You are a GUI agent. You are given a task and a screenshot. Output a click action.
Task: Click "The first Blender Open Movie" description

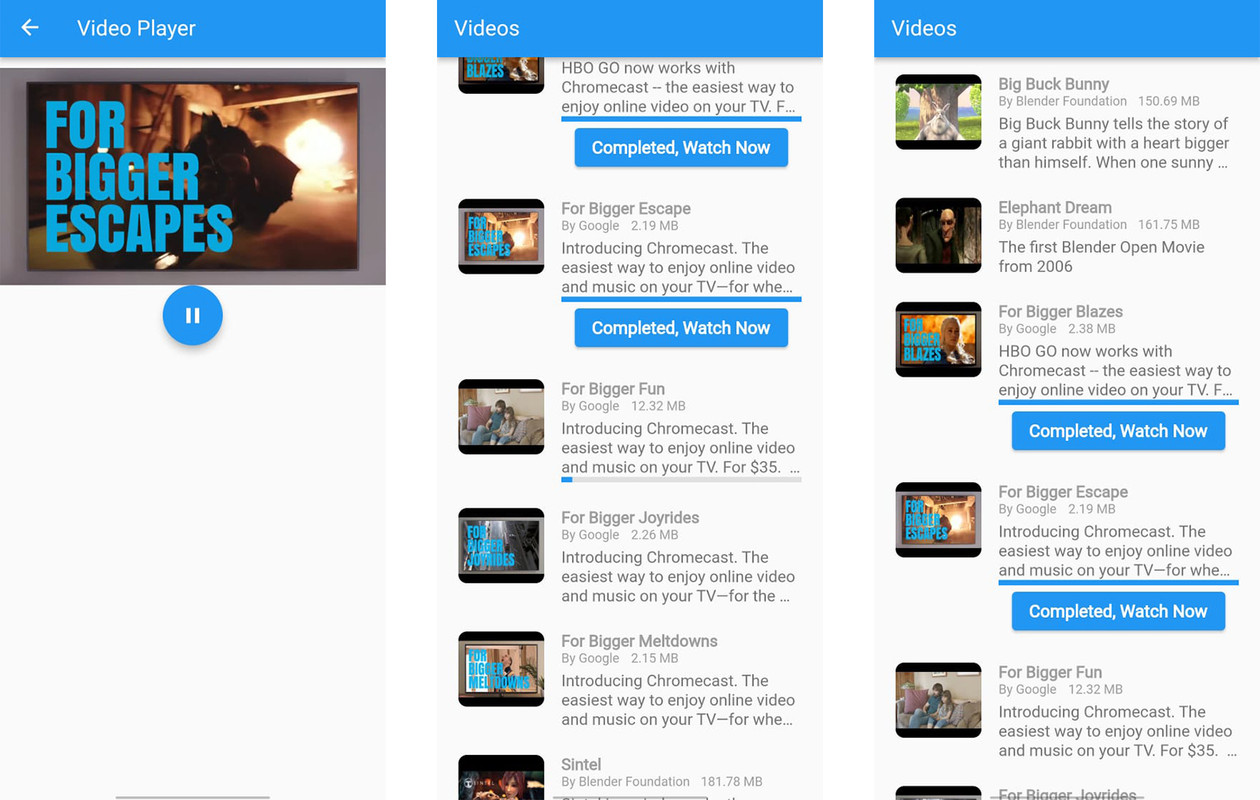point(1101,257)
